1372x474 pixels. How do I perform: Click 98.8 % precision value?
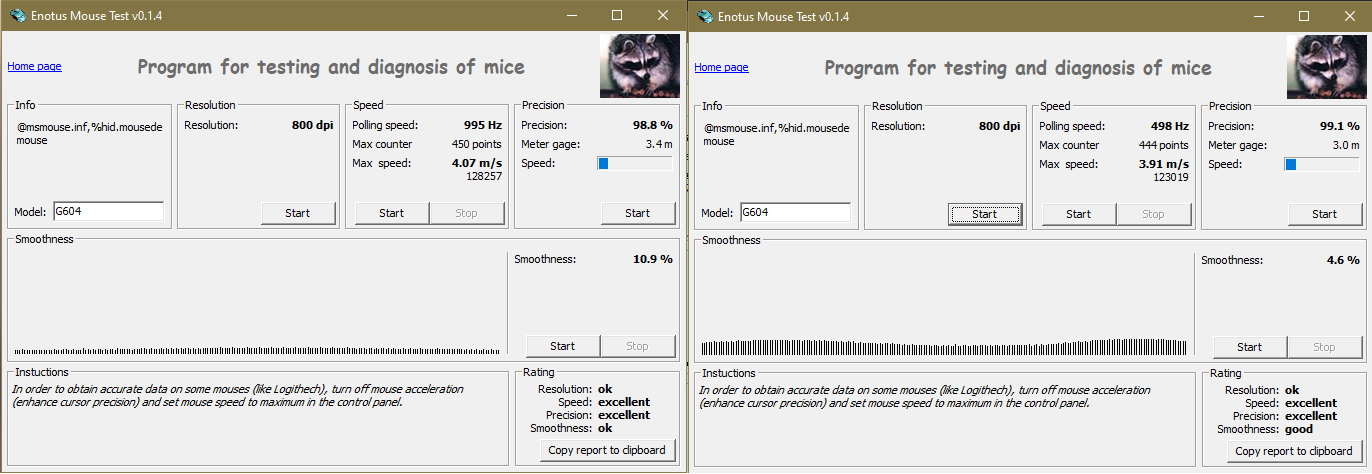[x=652, y=125]
